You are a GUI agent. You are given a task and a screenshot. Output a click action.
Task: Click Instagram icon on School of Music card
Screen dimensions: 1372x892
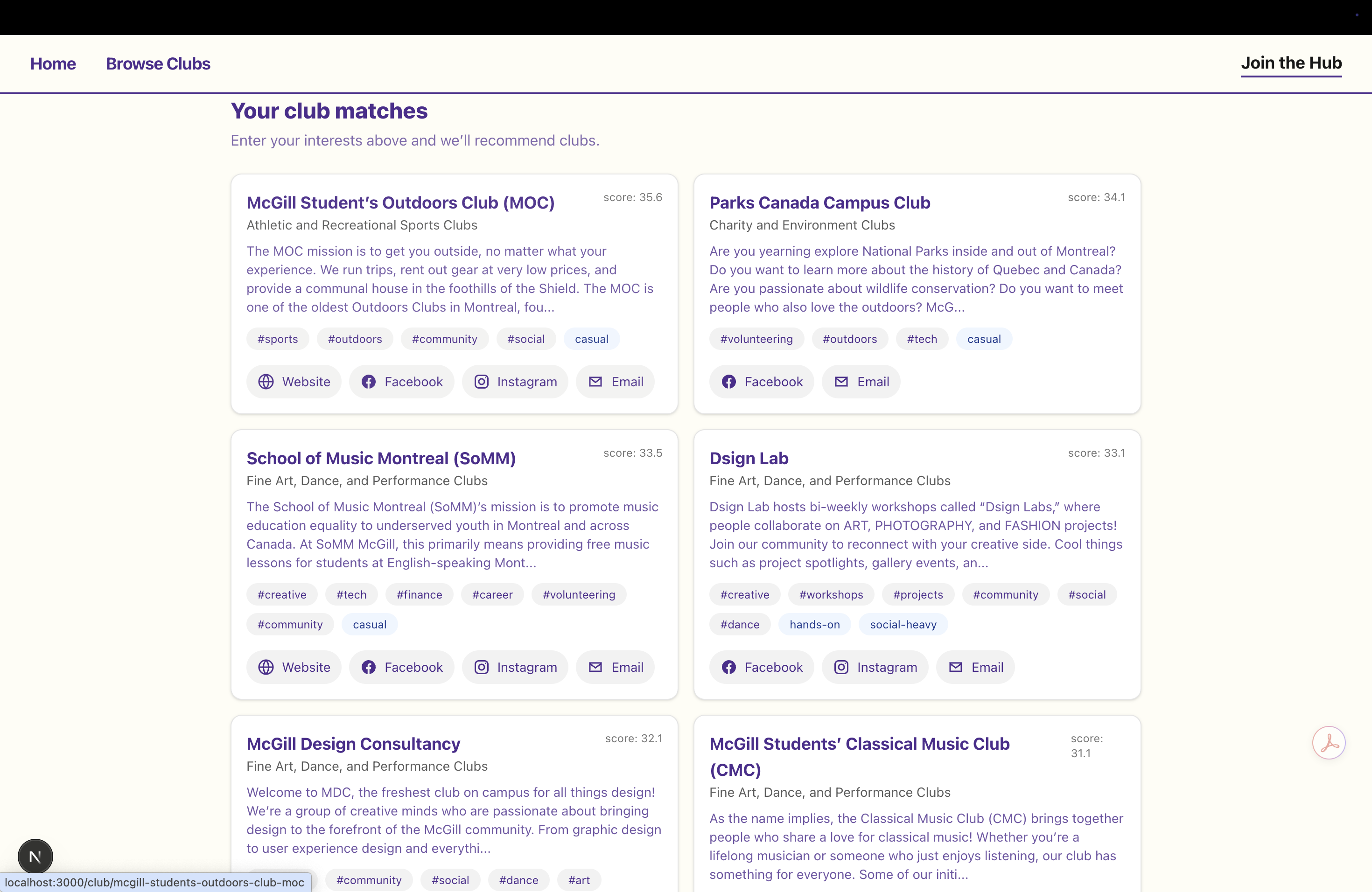coord(481,667)
